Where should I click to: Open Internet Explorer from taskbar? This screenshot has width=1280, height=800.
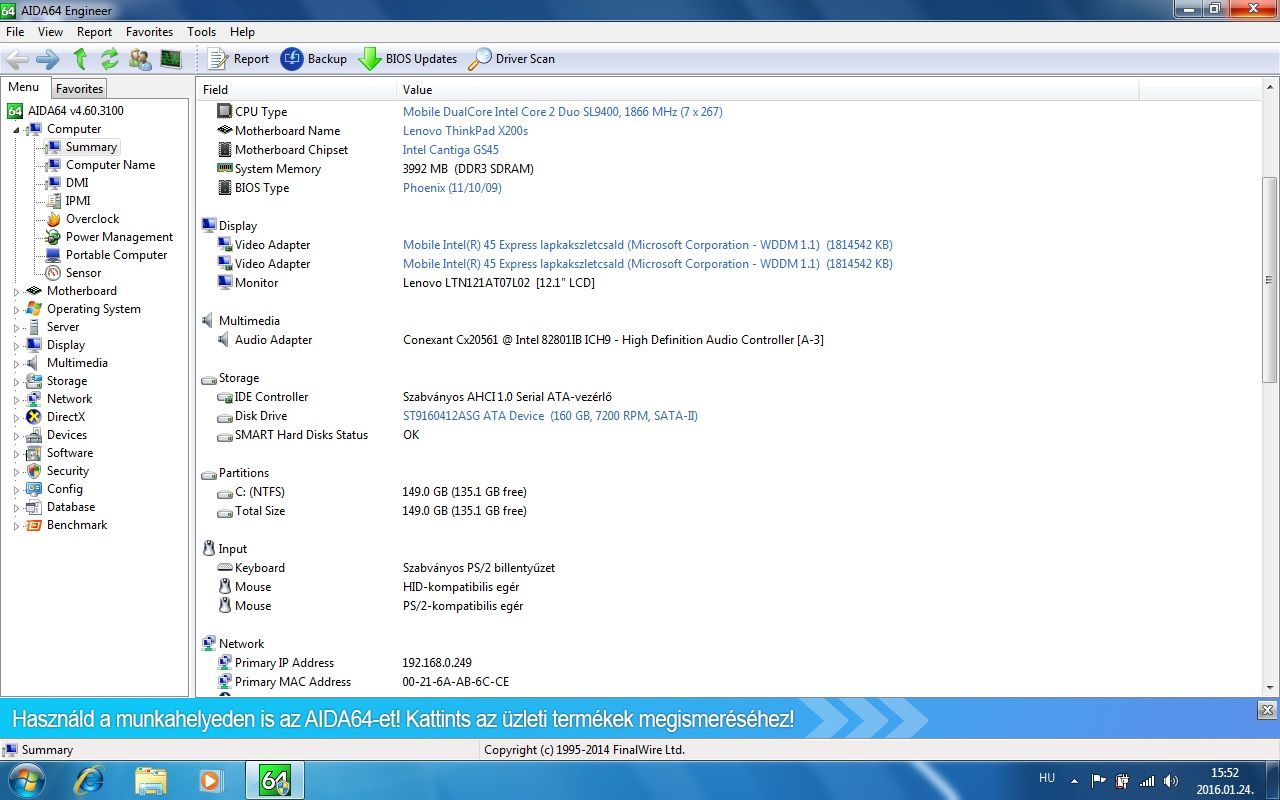tap(89, 780)
